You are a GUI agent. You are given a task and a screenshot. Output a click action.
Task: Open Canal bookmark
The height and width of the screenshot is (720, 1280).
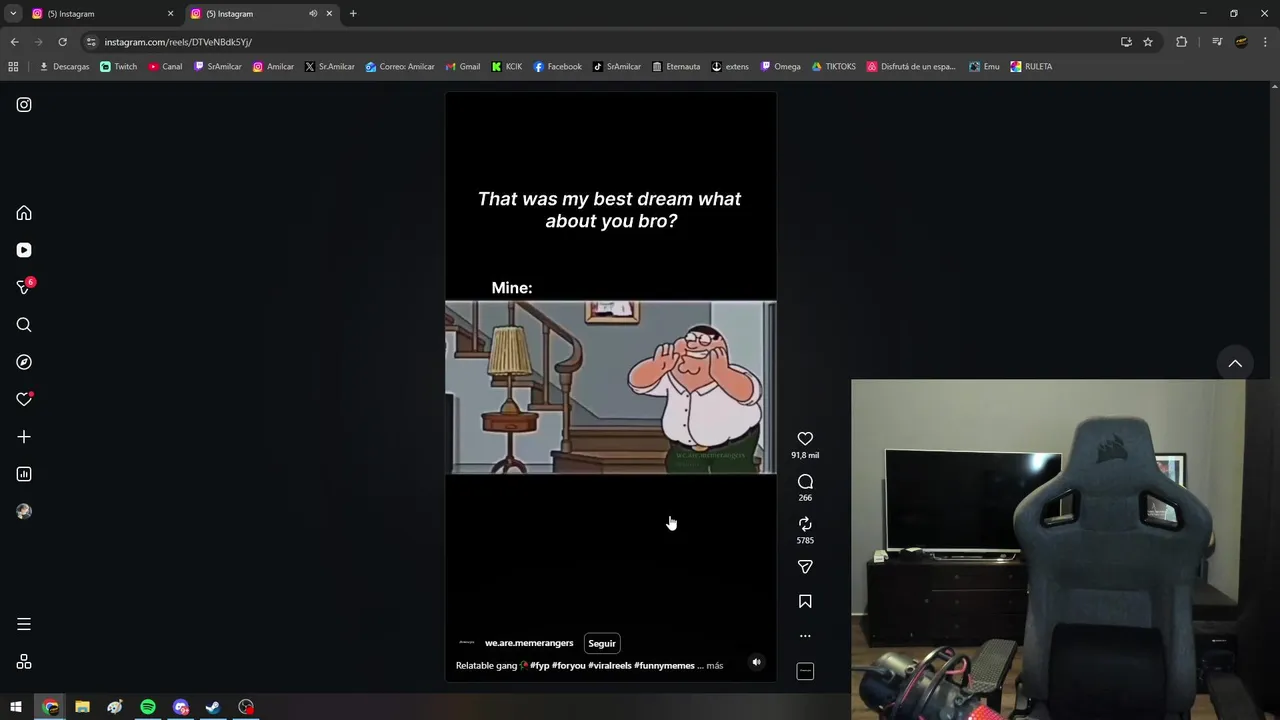pos(165,67)
